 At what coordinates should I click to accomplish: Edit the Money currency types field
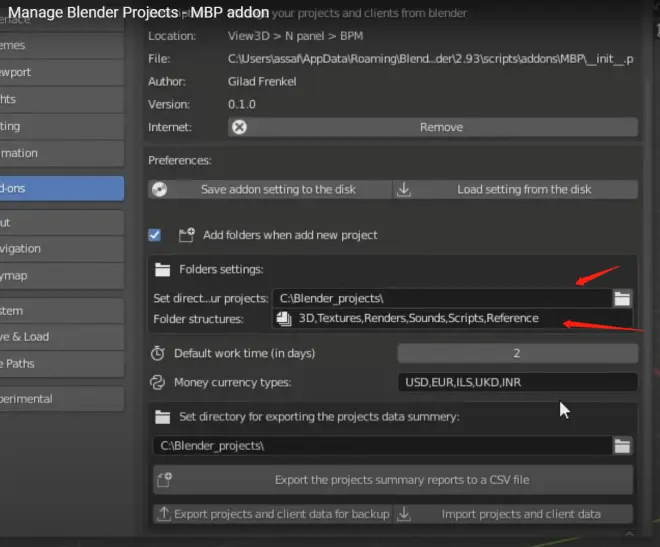point(517,382)
